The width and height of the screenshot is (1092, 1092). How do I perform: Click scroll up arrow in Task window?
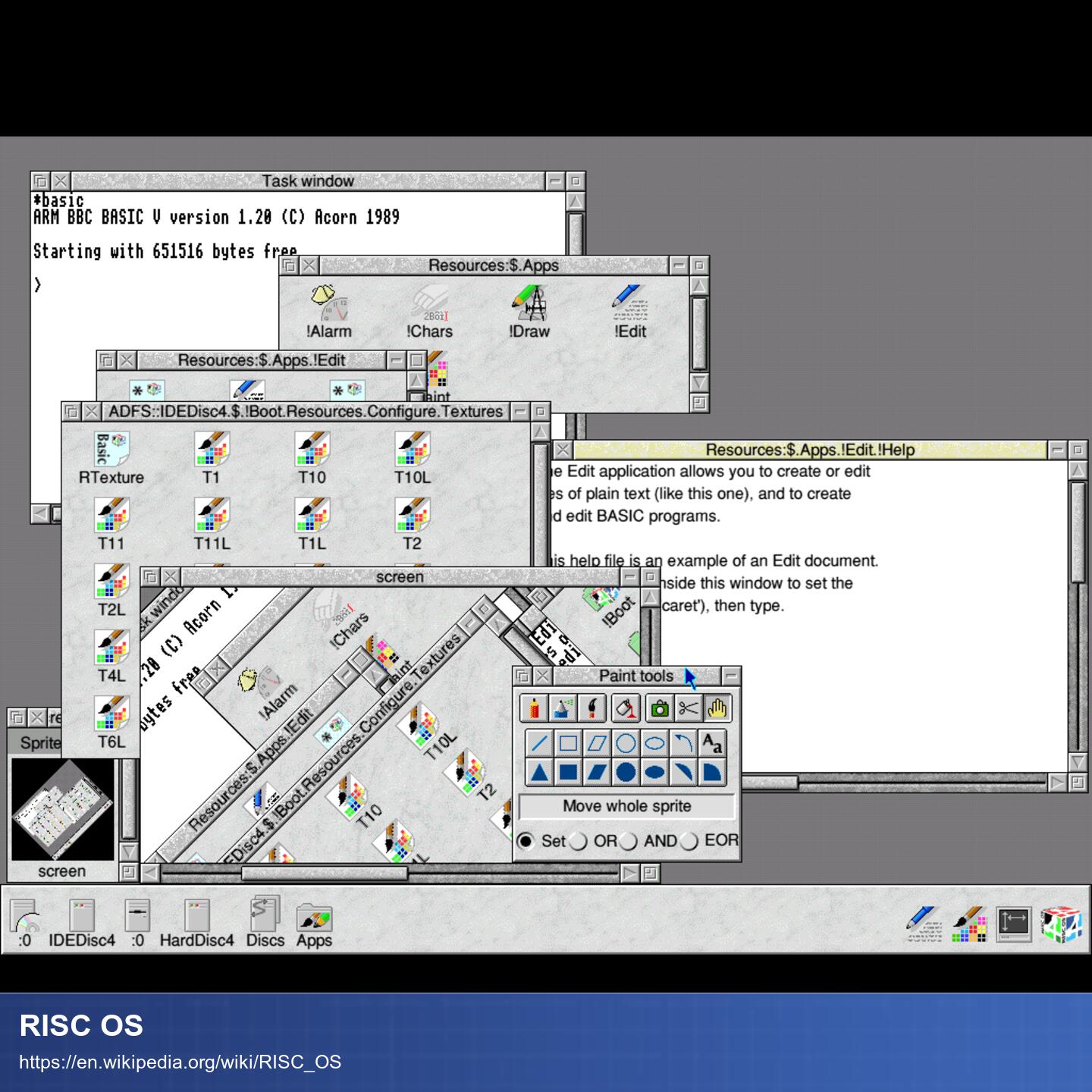pyautogui.click(x=576, y=202)
